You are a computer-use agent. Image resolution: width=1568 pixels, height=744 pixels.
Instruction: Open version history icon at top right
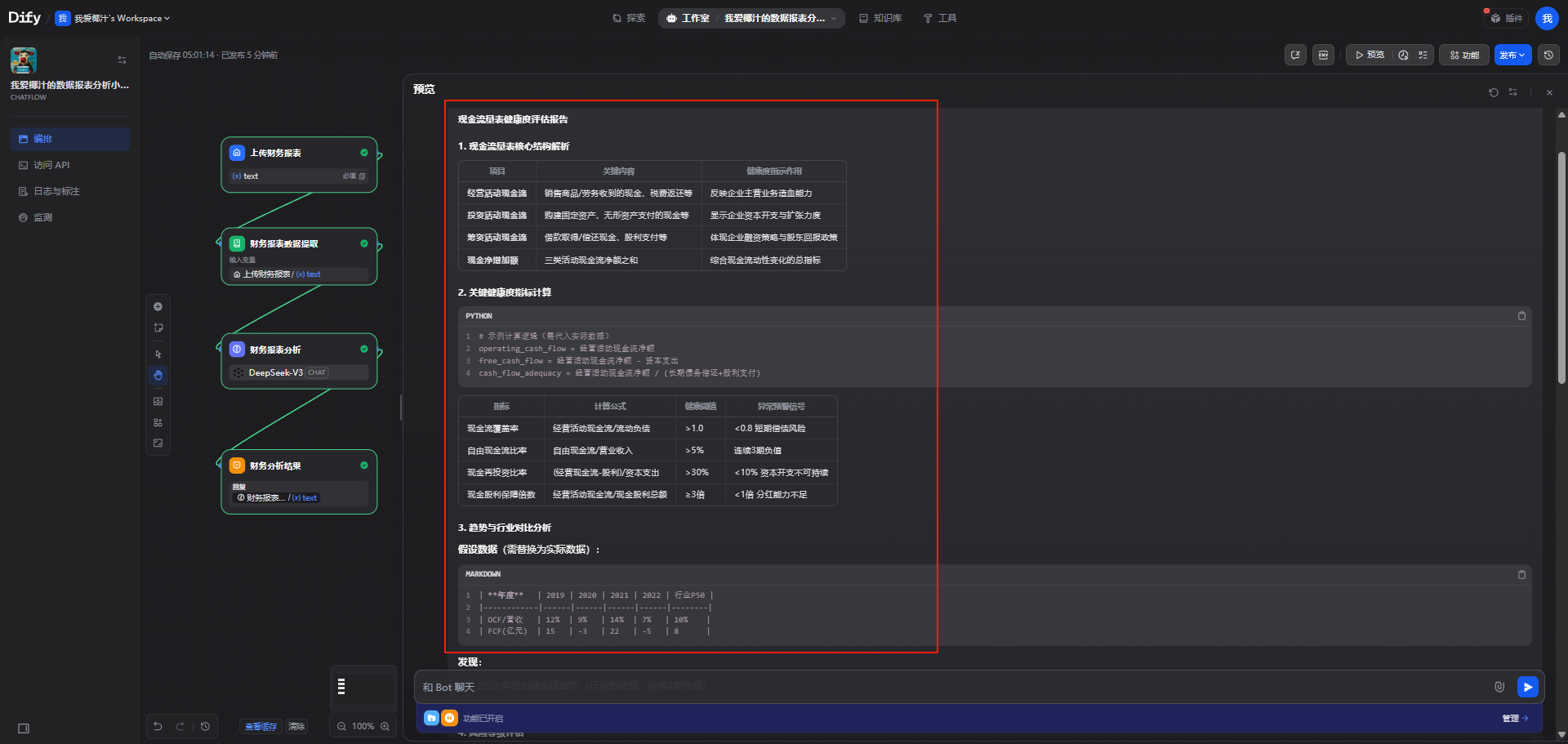click(x=1548, y=55)
